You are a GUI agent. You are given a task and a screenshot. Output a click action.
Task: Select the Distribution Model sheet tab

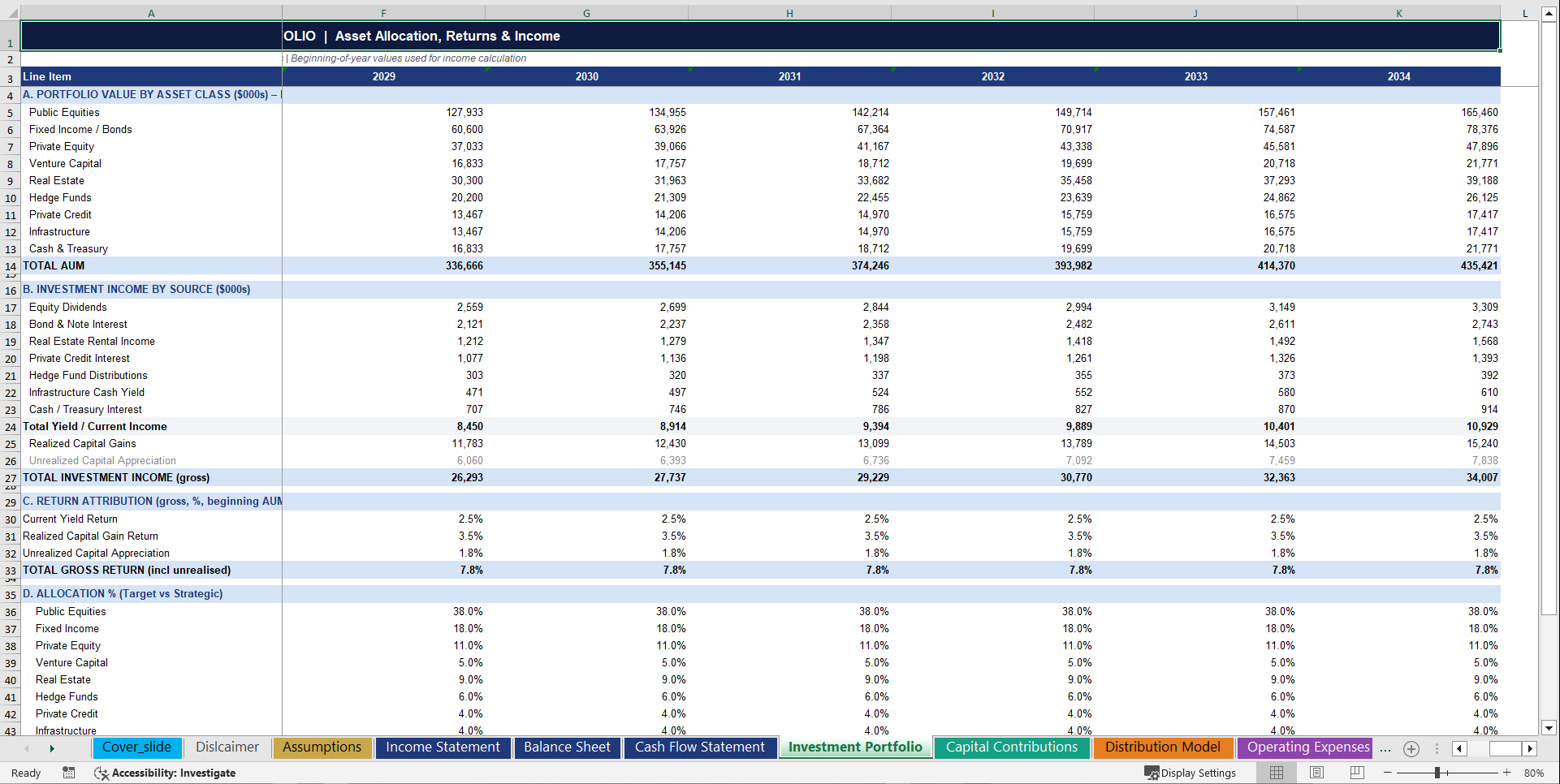point(1163,747)
